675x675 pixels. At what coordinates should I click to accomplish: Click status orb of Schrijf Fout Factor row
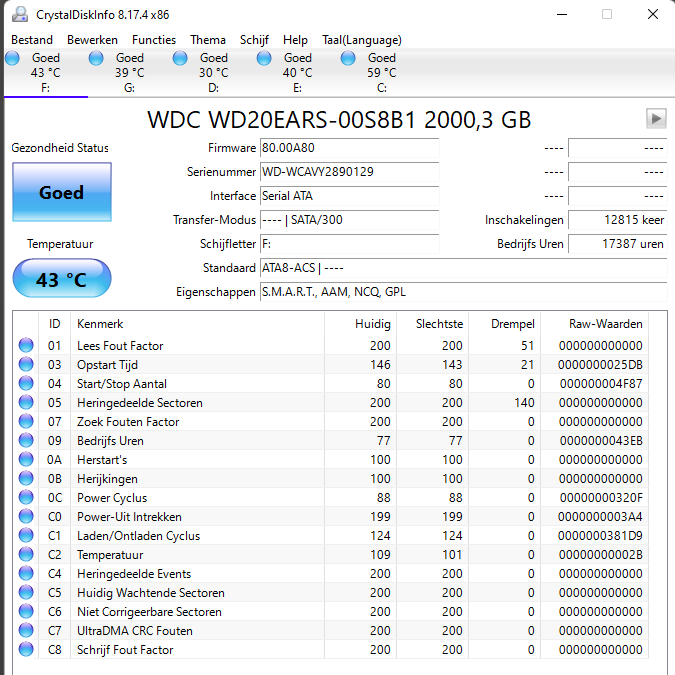(x=26, y=649)
